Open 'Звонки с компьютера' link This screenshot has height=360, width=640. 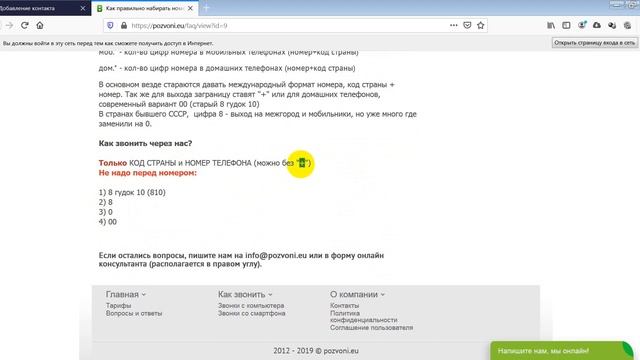pos(251,305)
